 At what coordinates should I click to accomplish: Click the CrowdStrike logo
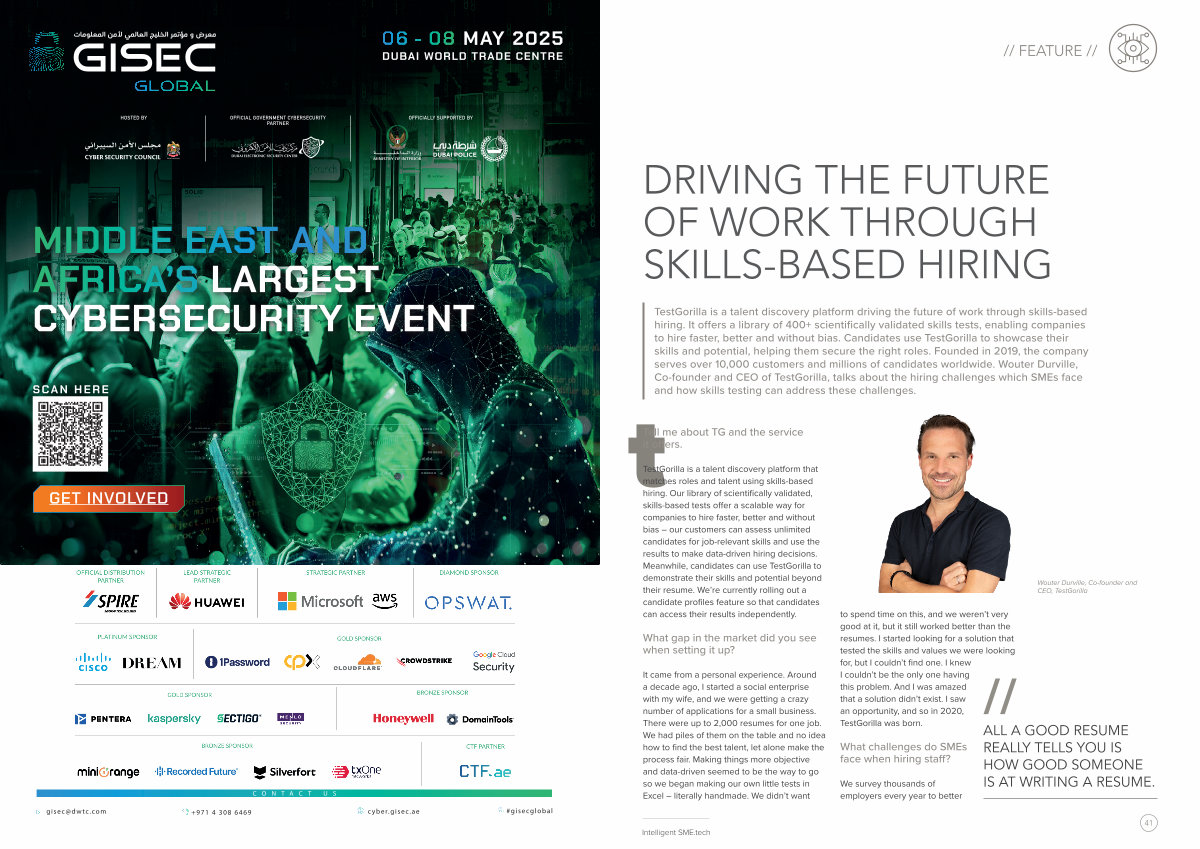[425, 662]
